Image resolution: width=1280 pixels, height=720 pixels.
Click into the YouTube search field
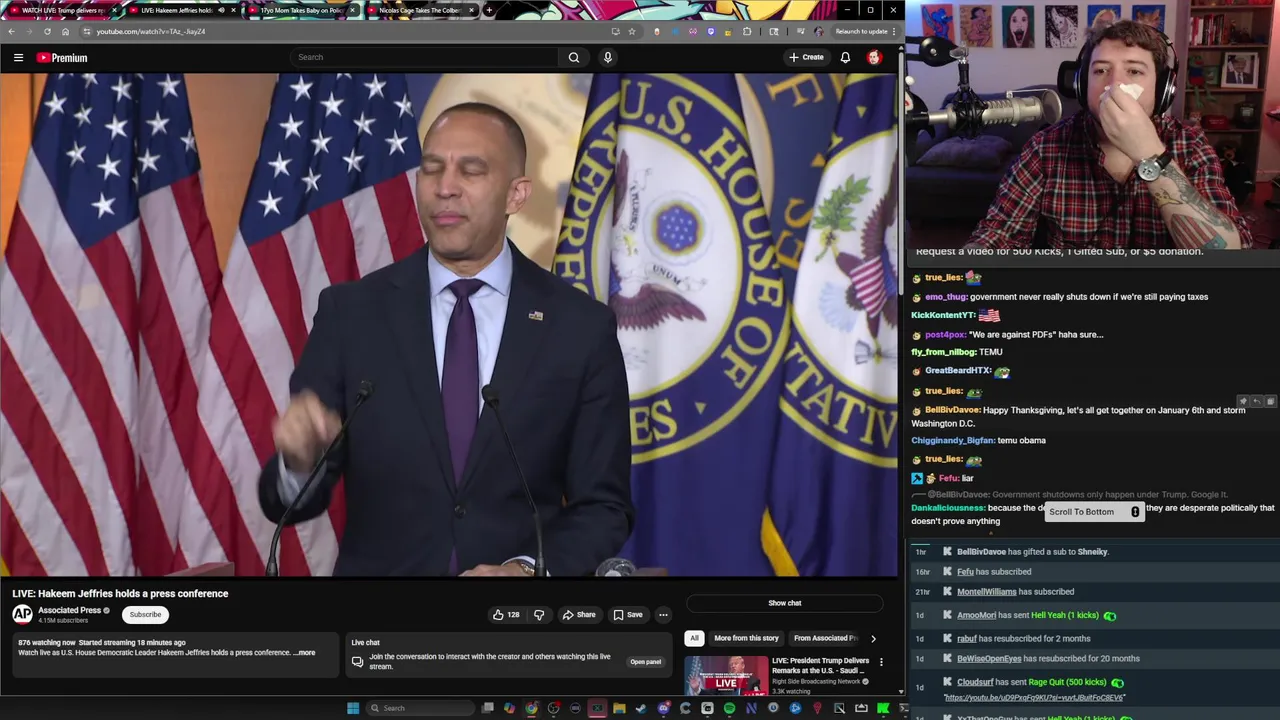click(x=425, y=57)
